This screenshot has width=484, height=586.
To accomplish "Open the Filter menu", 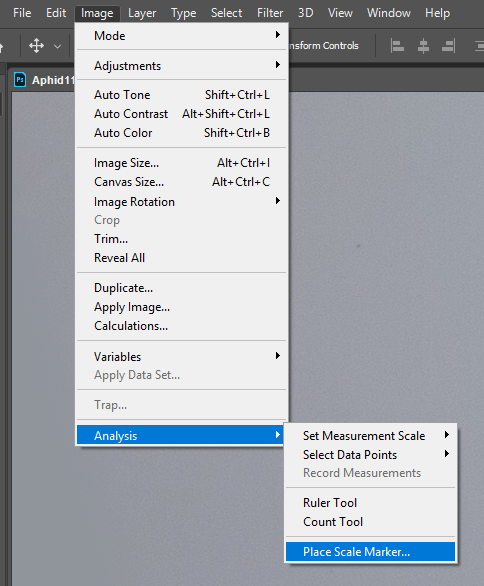I will 270,13.
